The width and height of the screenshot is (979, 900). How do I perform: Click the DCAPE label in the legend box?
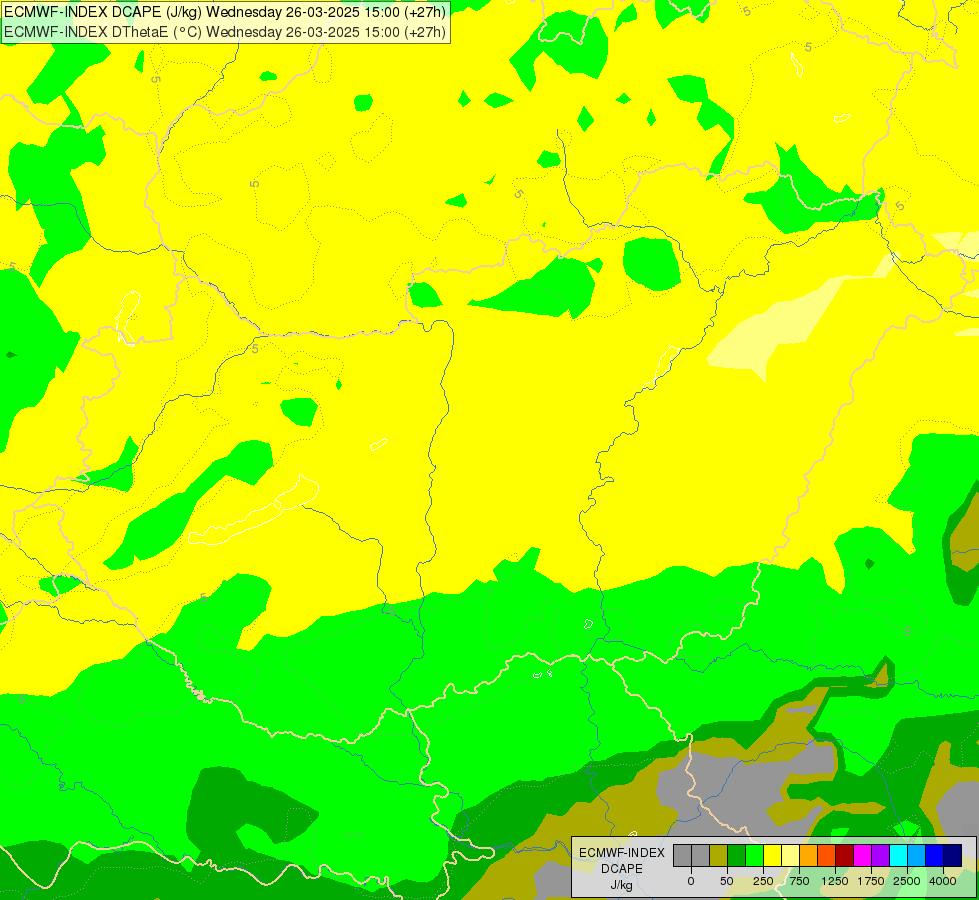[622, 869]
